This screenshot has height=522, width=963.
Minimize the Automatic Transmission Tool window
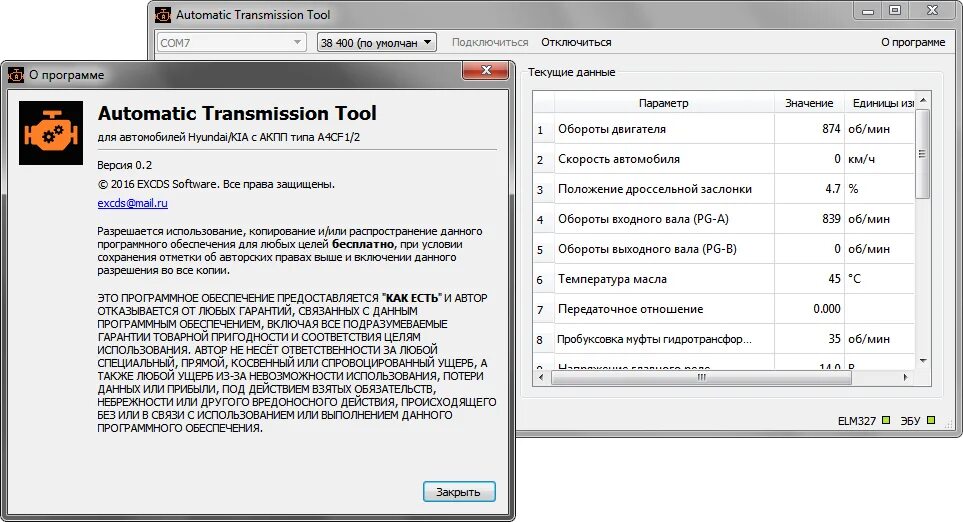pos(868,10)
